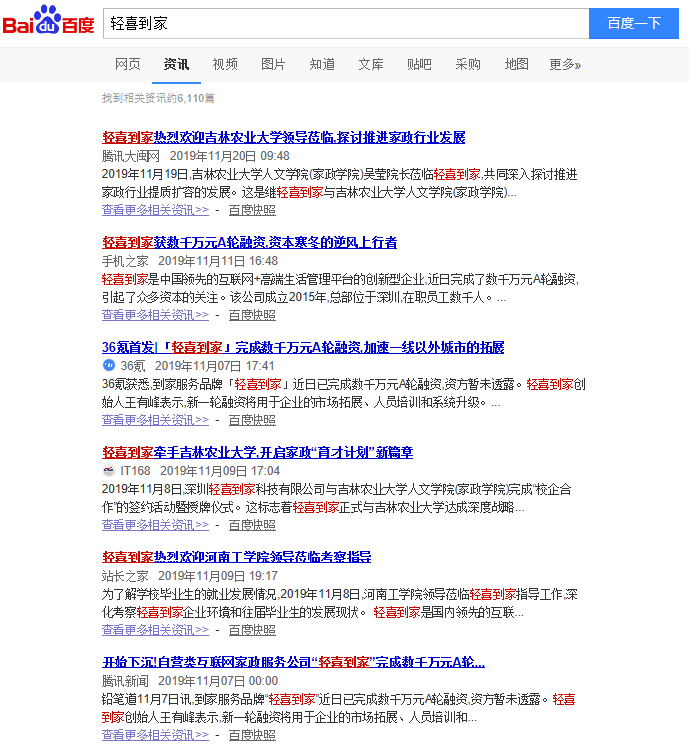Click the Baidu logo
This screenshot has width=689, height=752.
(48, 20)
